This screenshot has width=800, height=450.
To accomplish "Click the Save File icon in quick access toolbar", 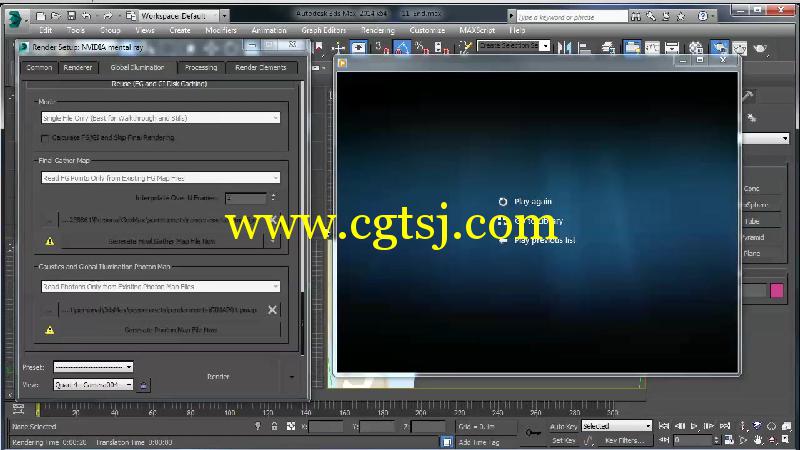I will tap(71, 16).
